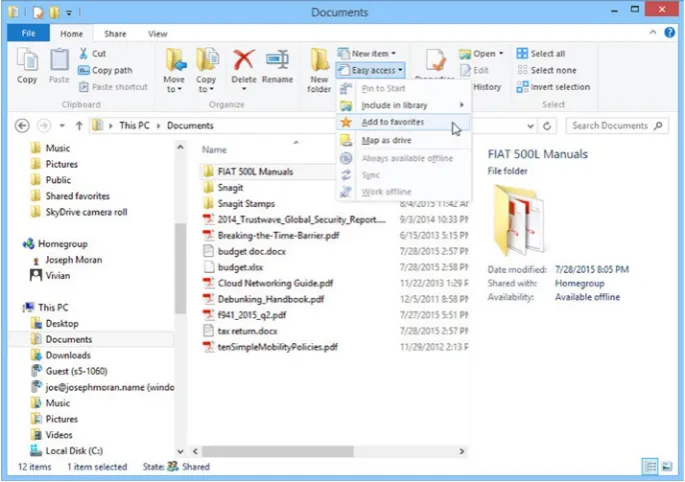The height and width of the screenshot is (482, 685).
Task: Select Cloud Networking Guide.pdf
Action: click(275, 283)
